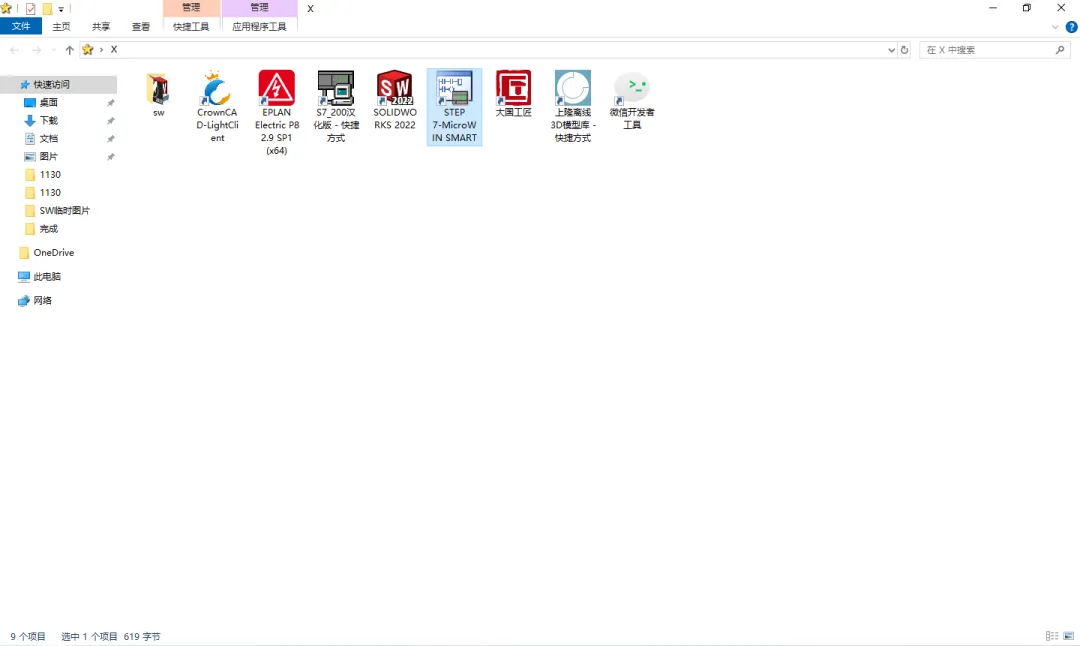The width and height of the screenshot is (1080, 646).
Task: Open customize quick access toolbar dropdown
Action: pos(61,9)
